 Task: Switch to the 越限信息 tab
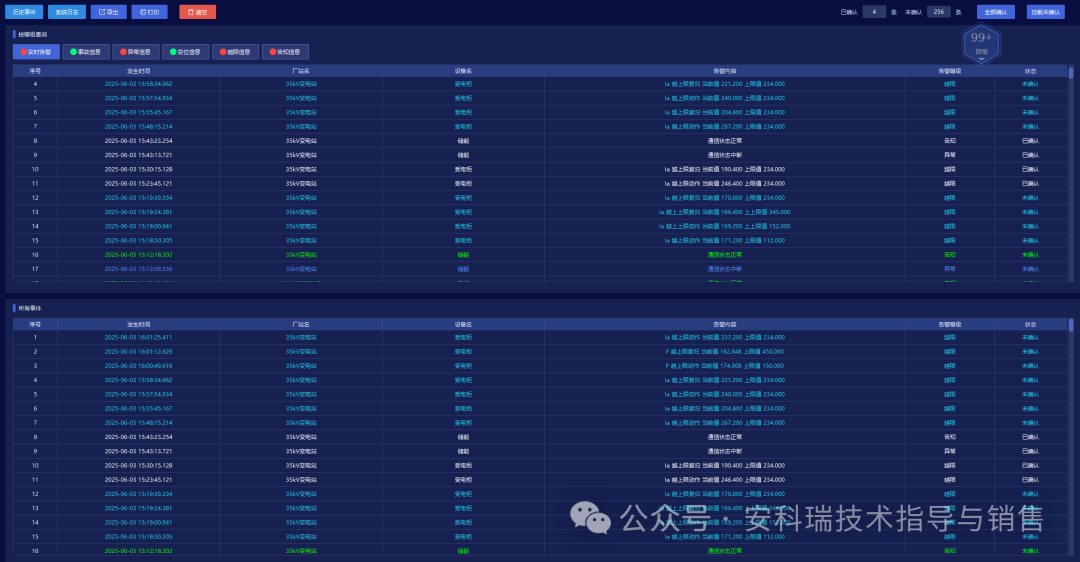coord(235,51)
